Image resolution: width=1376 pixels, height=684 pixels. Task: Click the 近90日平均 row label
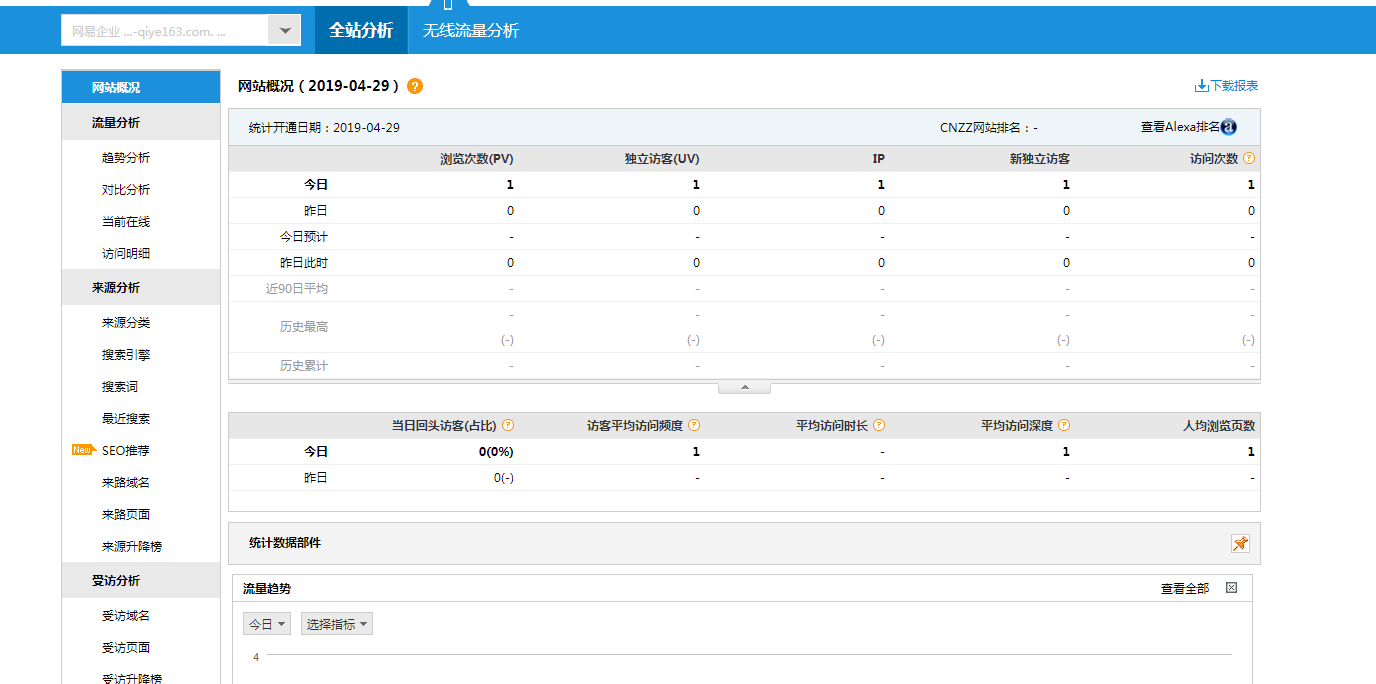pos(297,289)
